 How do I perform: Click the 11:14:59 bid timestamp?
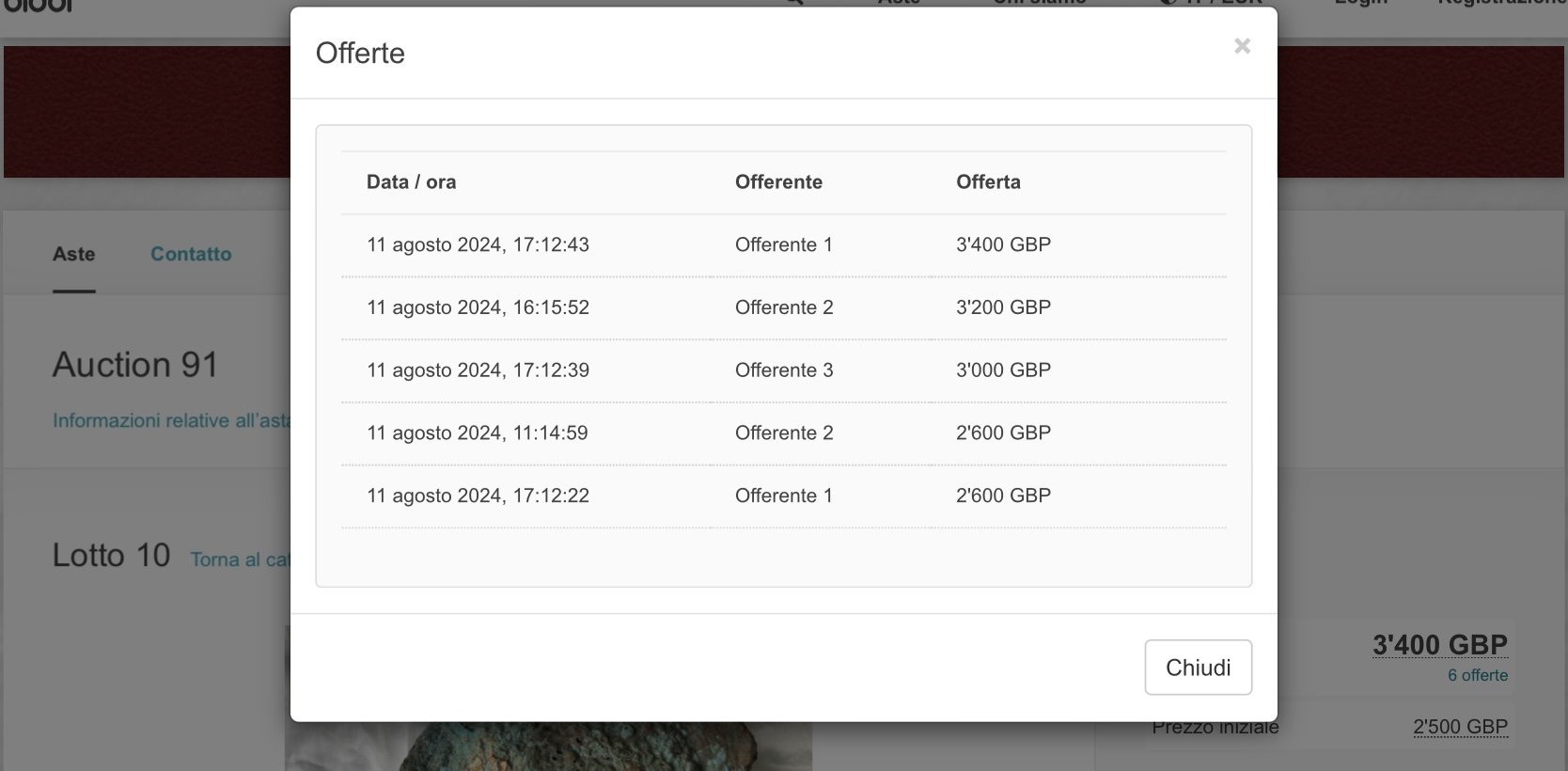click(x=477, y=433)
